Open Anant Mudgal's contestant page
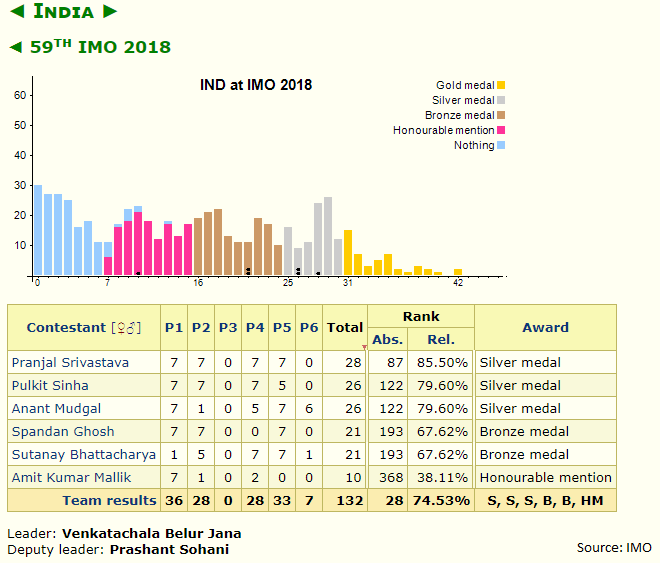 click(56, 409)
